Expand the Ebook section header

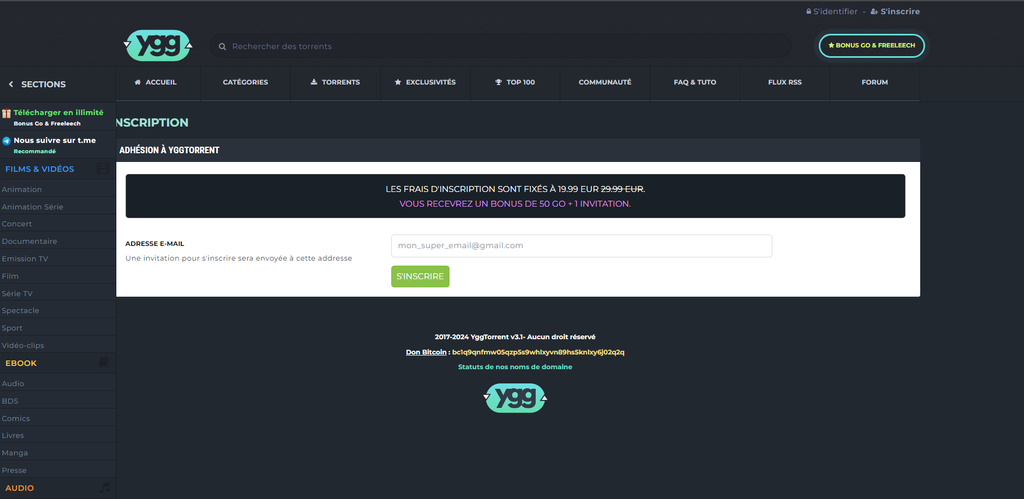[57, 362]
